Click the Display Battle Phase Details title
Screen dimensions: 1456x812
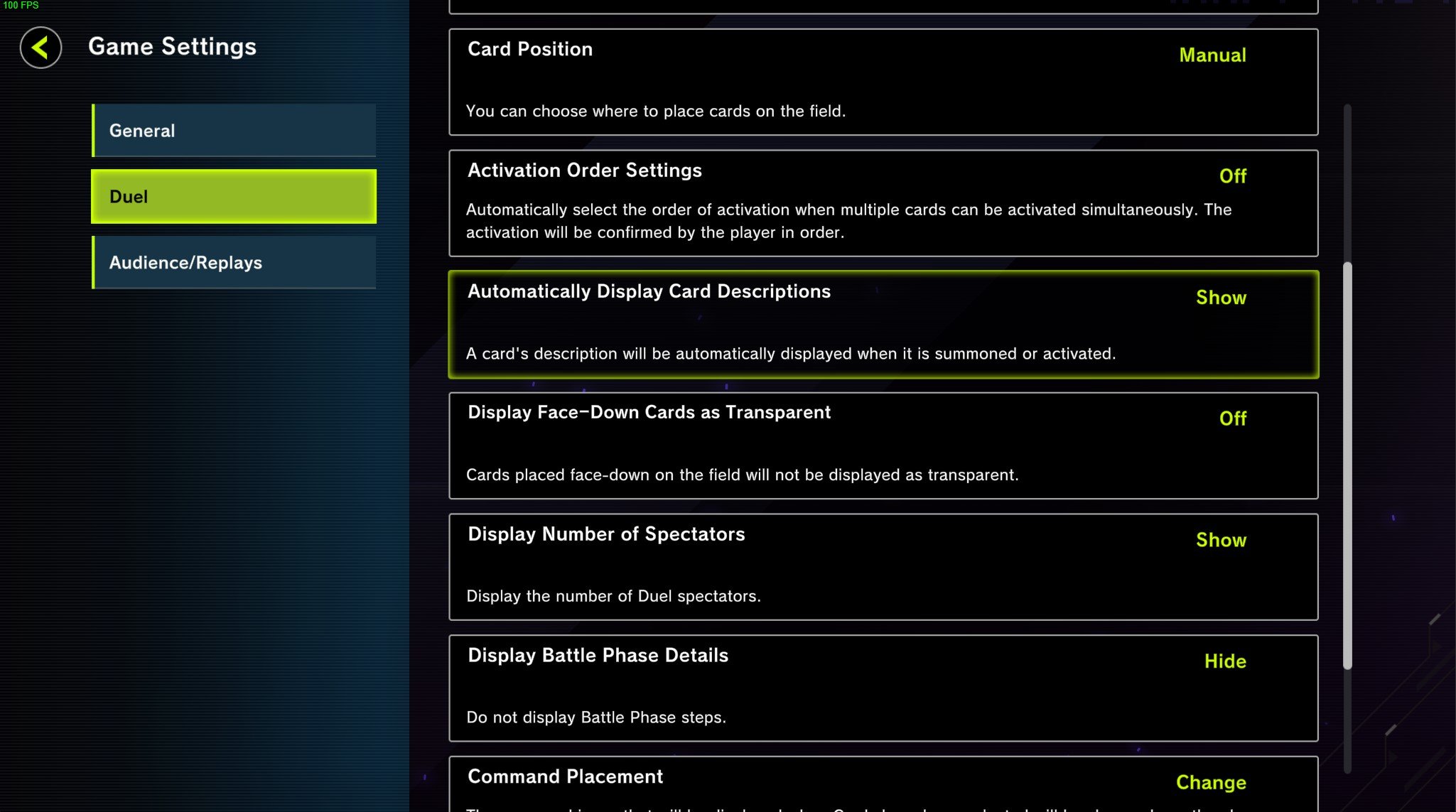coord(598,655)
